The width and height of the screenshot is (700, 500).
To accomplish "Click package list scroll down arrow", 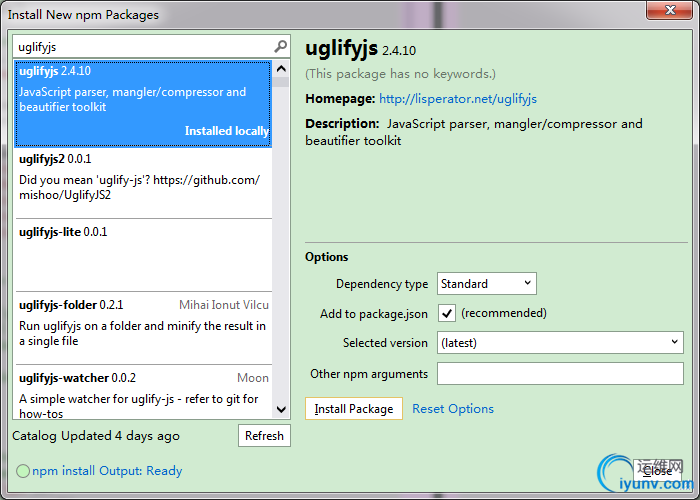I will (x=281, y=409).
